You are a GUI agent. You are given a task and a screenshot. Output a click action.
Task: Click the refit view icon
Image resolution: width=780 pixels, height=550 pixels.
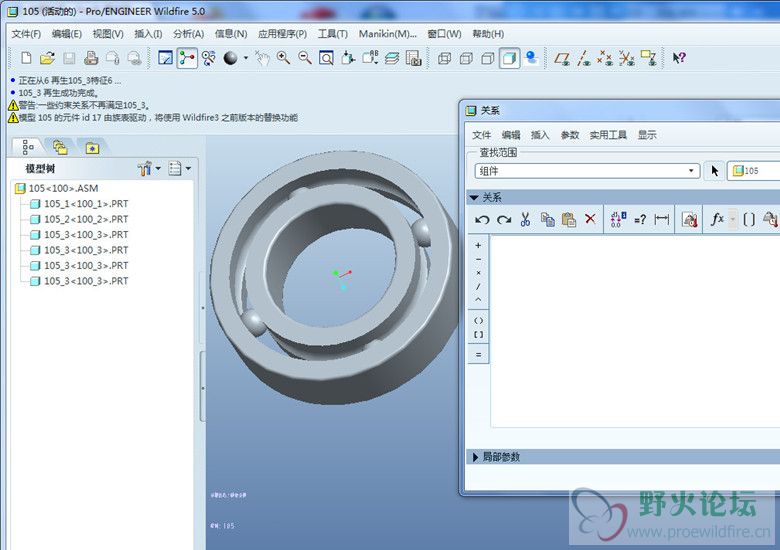326,58
